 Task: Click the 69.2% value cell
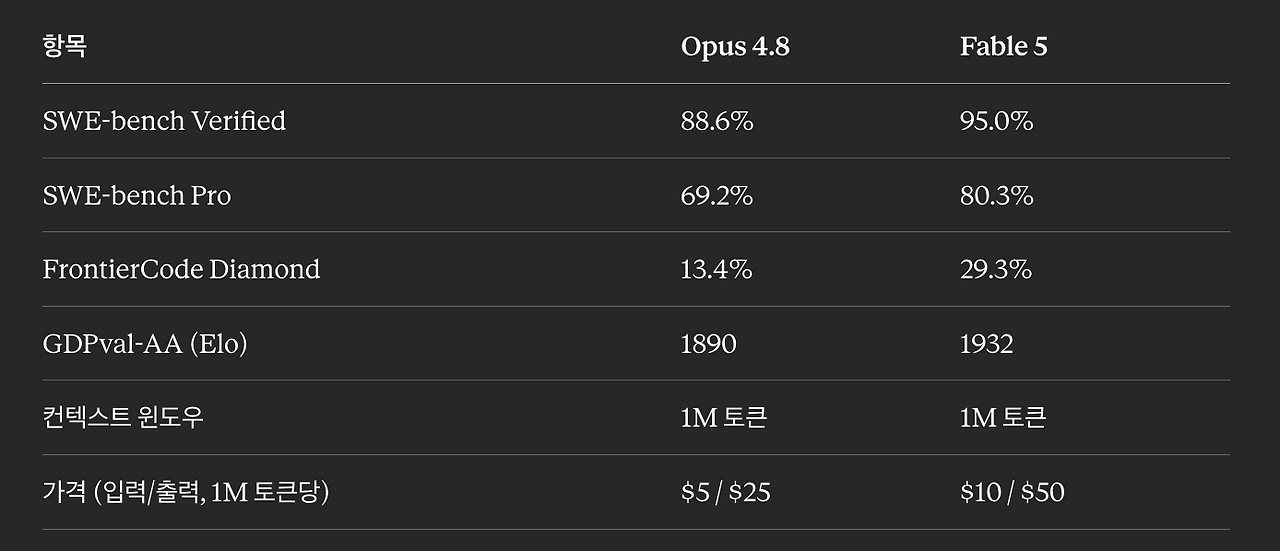[x=717, y=195]
